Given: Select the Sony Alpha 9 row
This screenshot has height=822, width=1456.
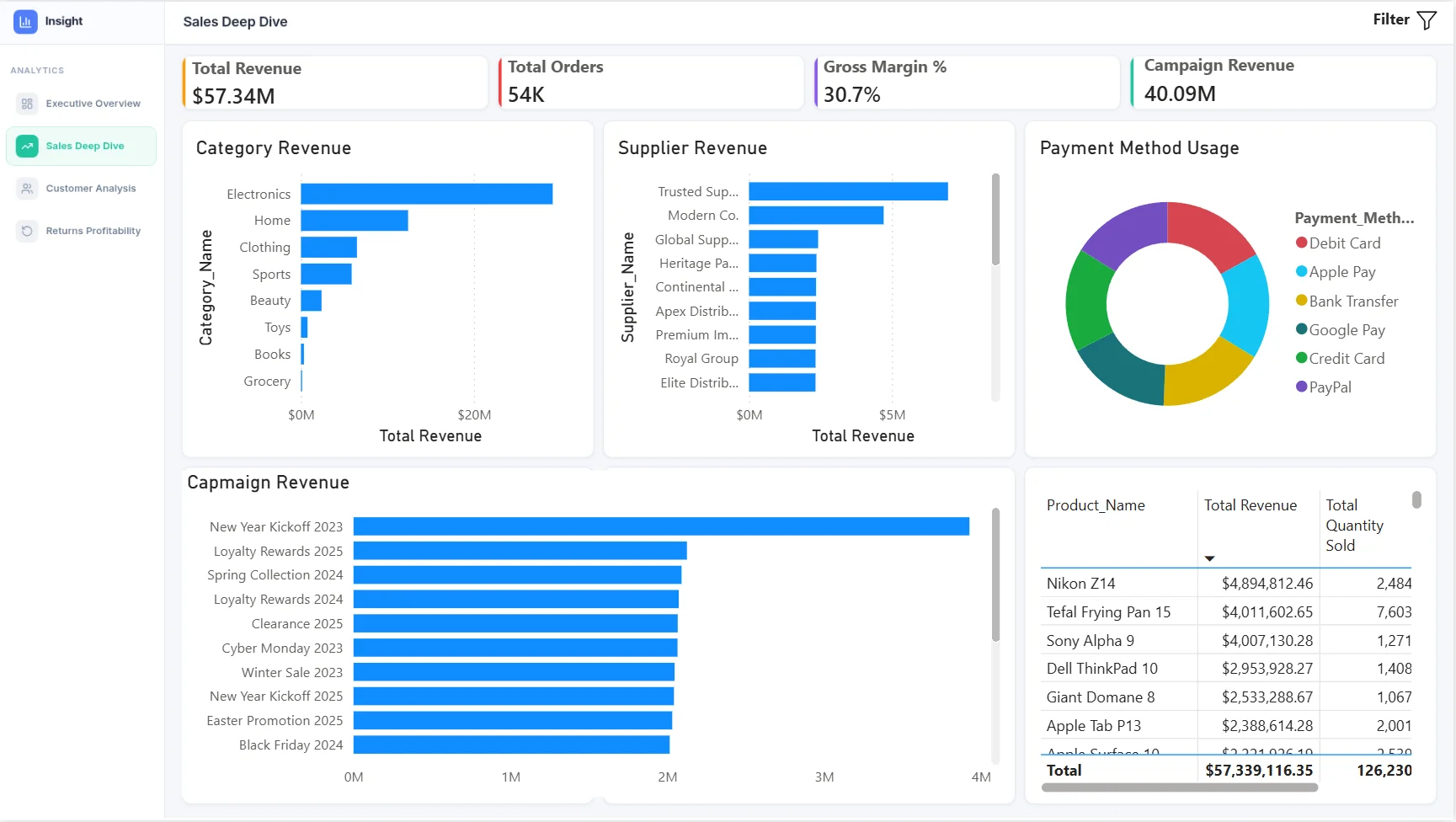Looking at the screenshot, I should click(x=1228, y=640).
